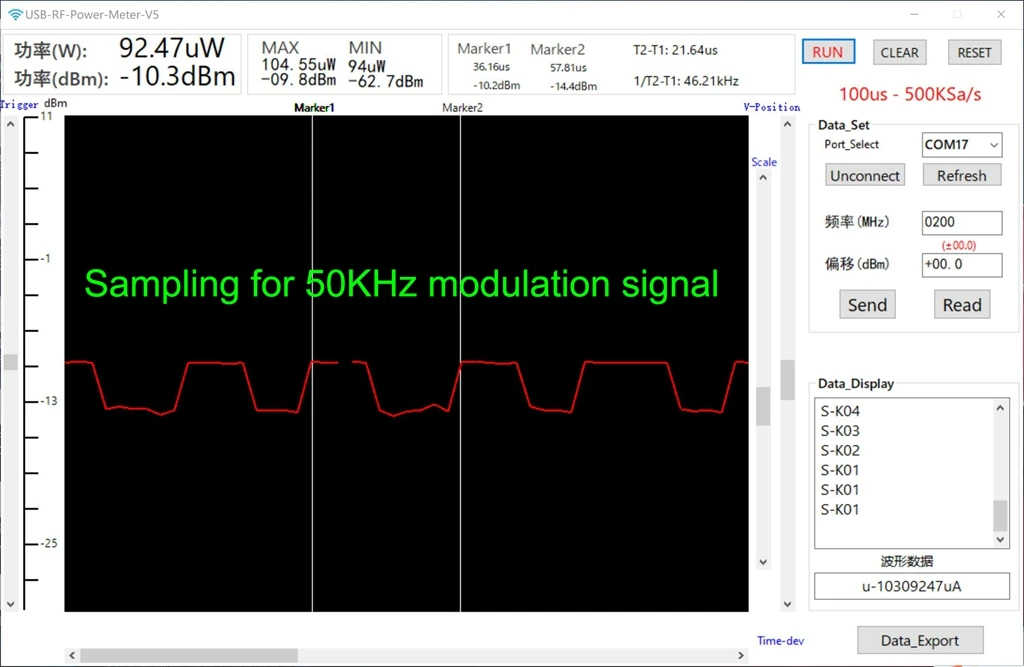Click the RUN button
Viewport: 1024px width, 667px height.
click(x=827, y=51)
